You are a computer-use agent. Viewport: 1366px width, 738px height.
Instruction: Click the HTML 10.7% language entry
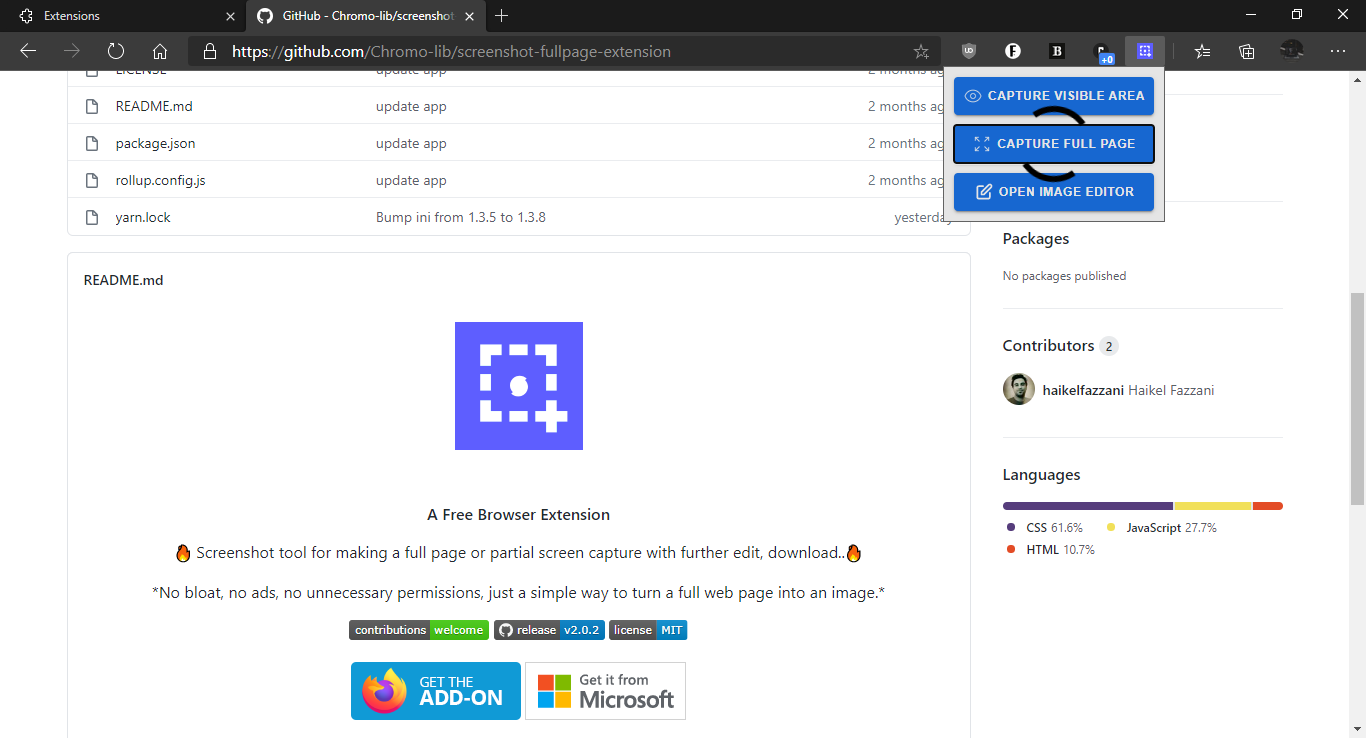point(1051,550)
